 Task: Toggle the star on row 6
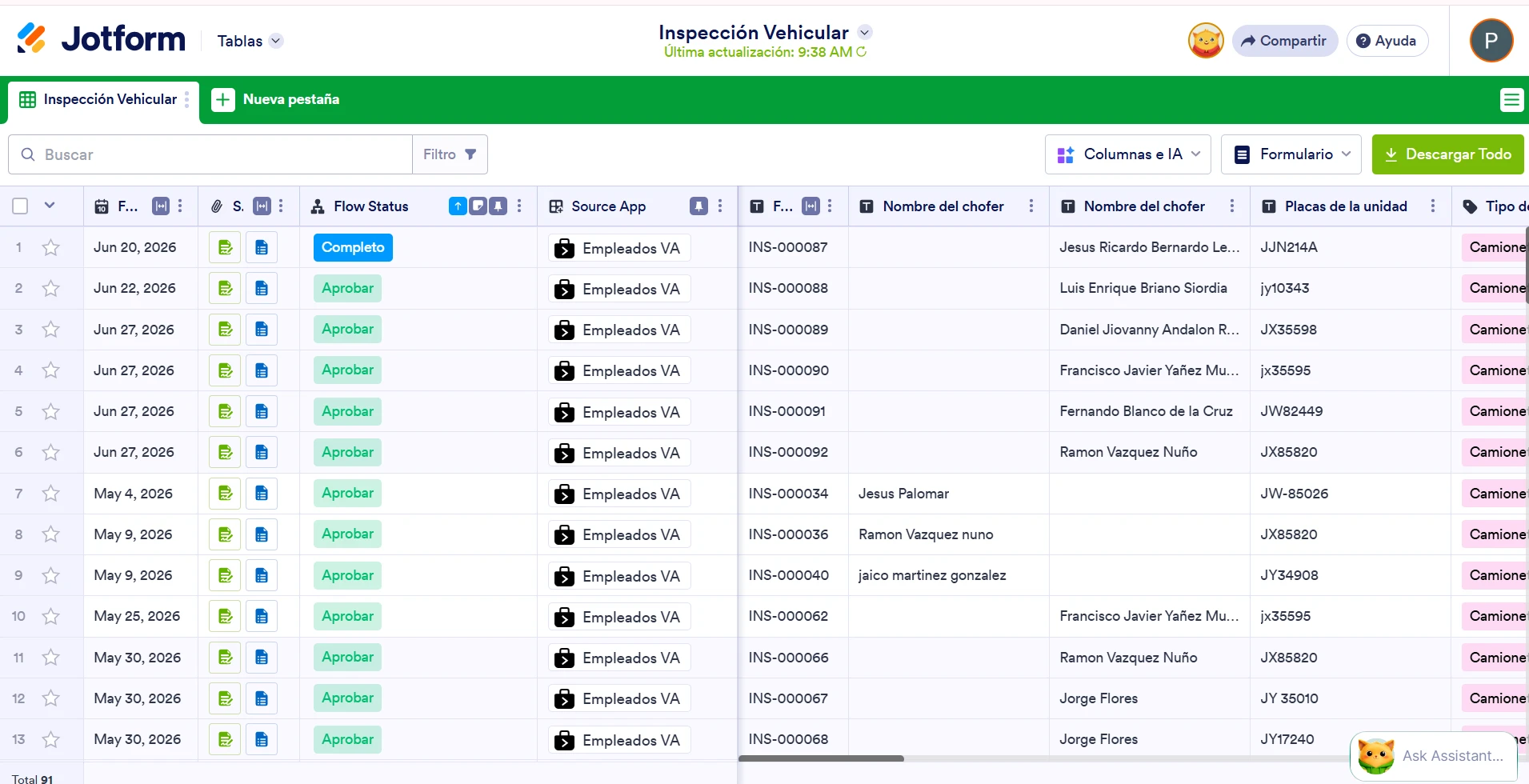[51, 453]
